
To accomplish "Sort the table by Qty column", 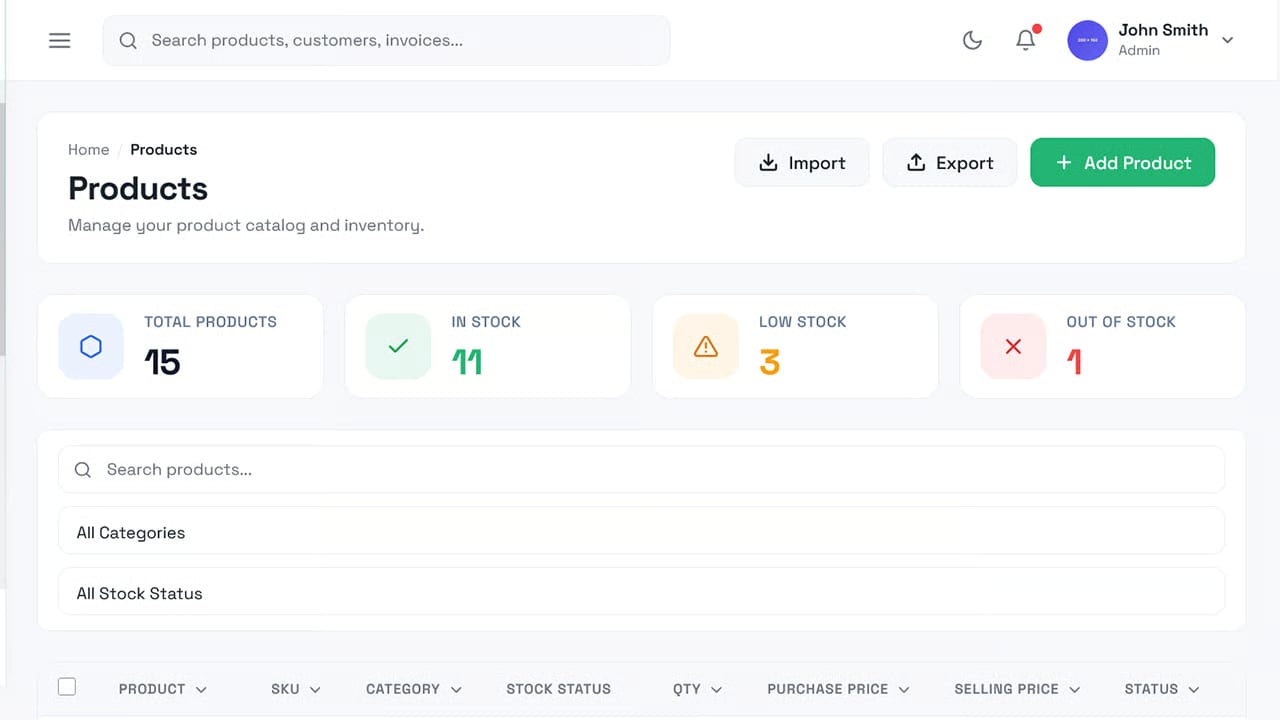I will [x=698, y=689].
